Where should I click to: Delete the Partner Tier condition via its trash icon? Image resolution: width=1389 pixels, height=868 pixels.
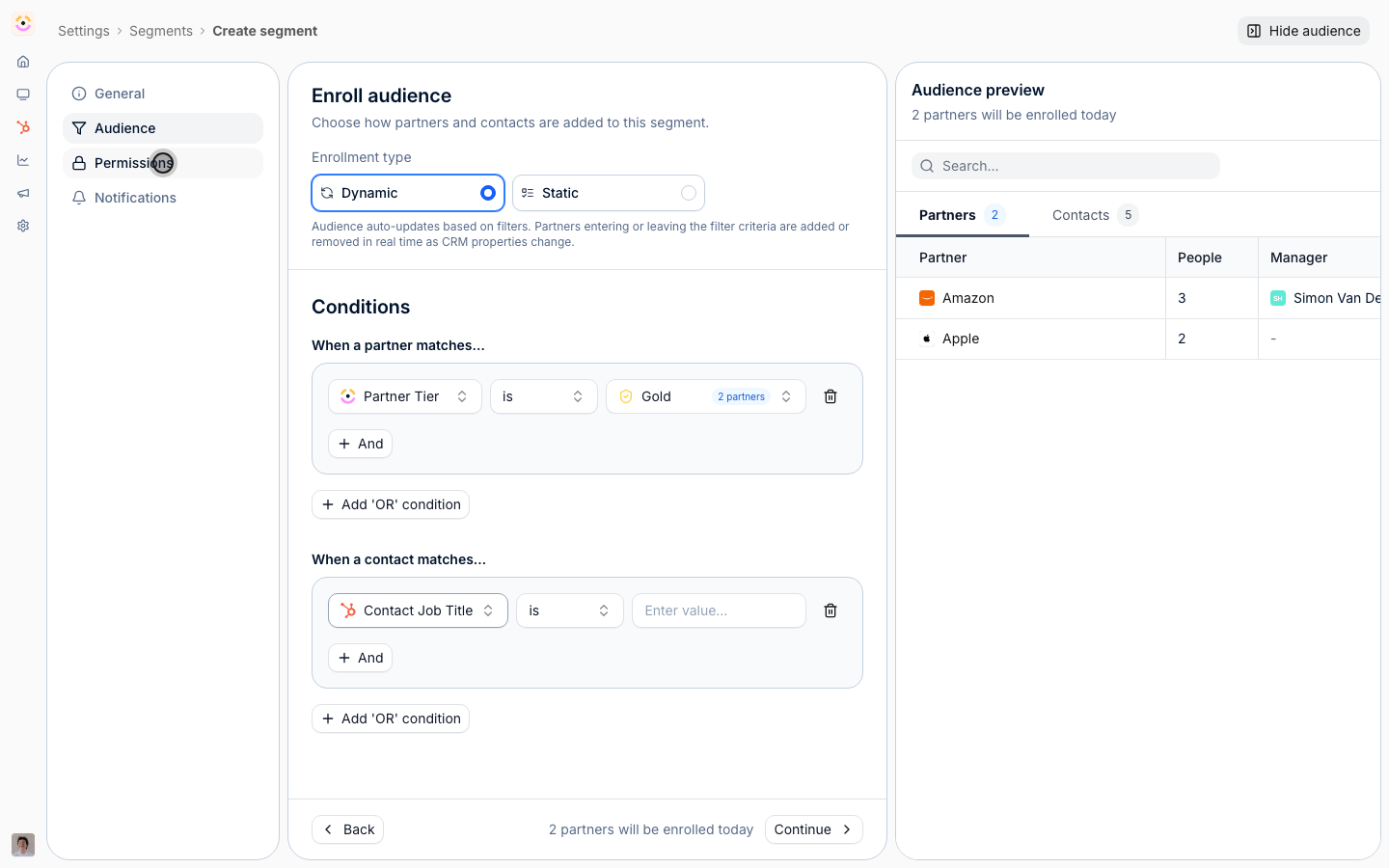[x=831, y=396]
